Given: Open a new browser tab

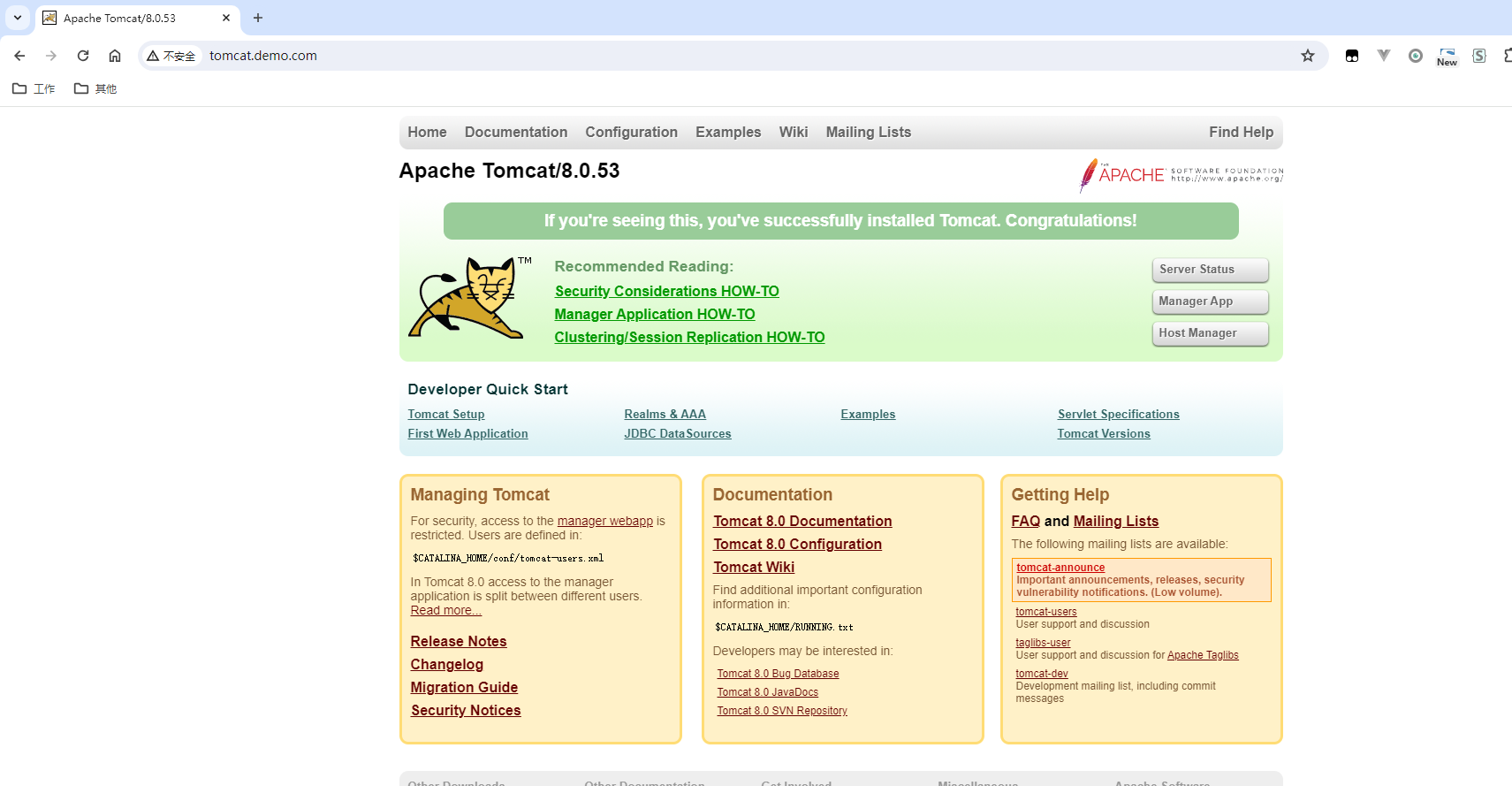Looking at the screenshot, I should (258, 18).
